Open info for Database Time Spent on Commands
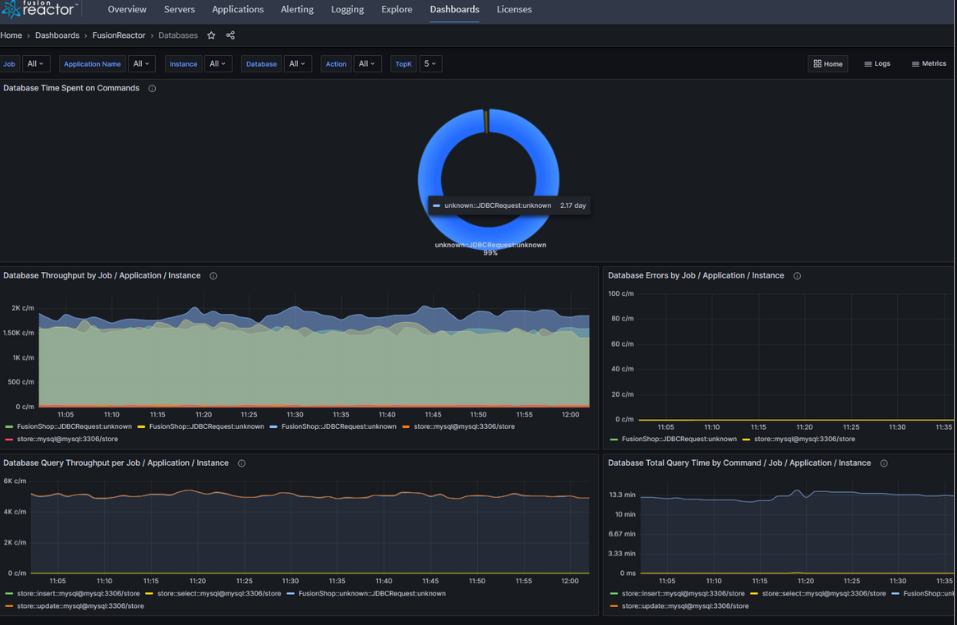Image resolution: width=957 pixels, height=625 pixels. (x=152, y=89)
